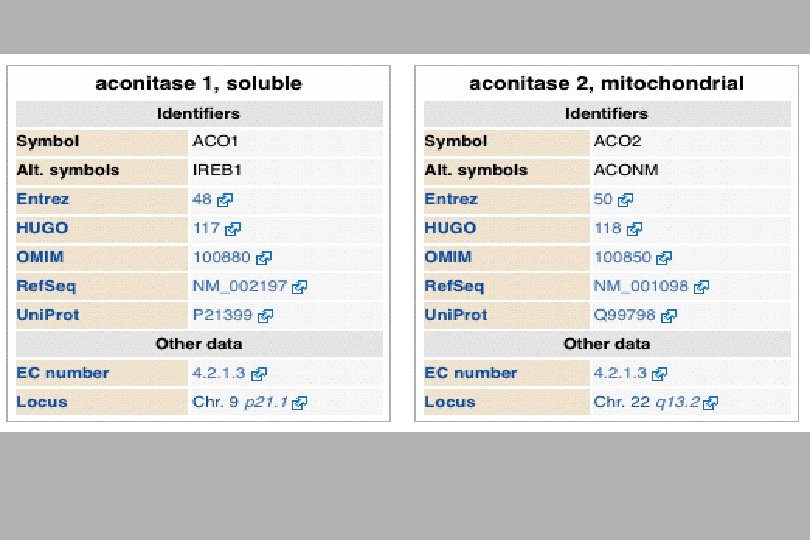Open the EC number label in aconitase 2 table
The image size is (810, 540).
[471, 373]
